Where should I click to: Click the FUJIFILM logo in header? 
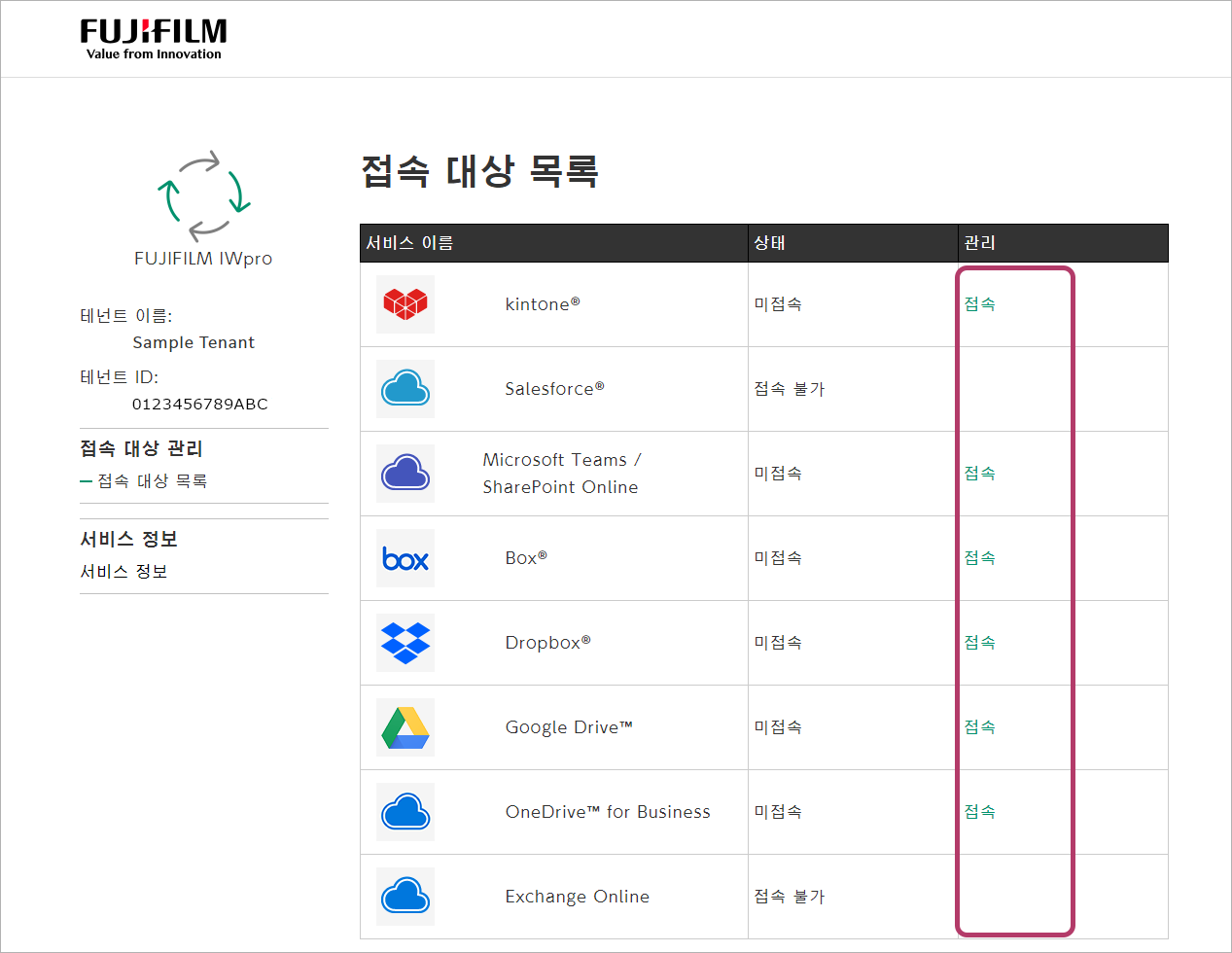pyautogui.click(x=153, y=39)
